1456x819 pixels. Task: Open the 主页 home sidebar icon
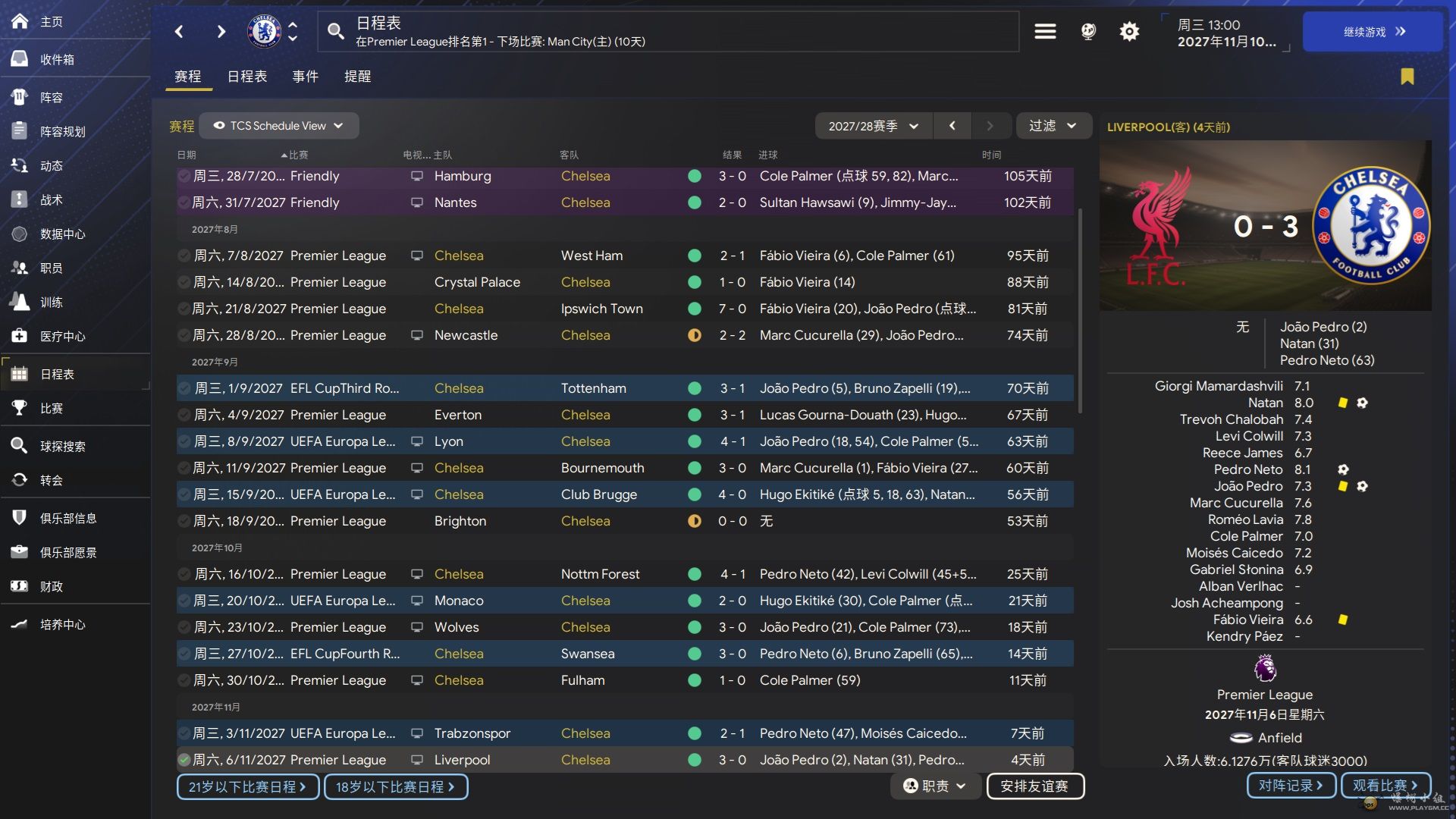pos(20,21)
